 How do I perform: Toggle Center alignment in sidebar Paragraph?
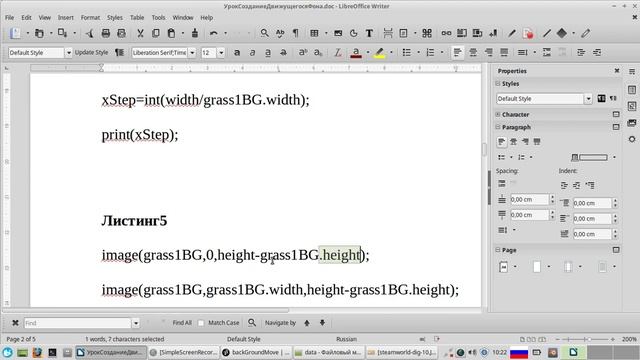click(513, 142)
